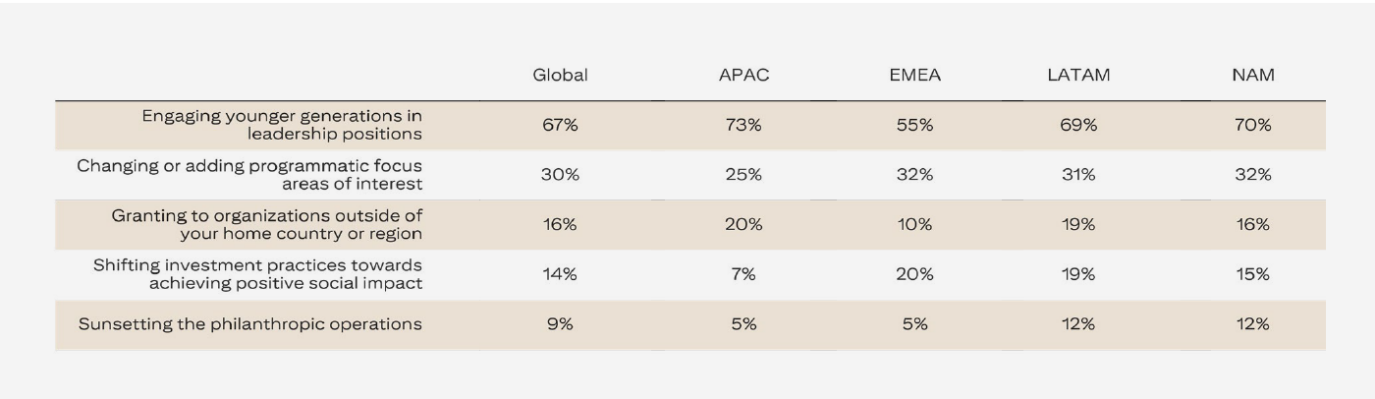1375x399 pixels.
Task: Click the APAC column header
Action: [741, 76]
